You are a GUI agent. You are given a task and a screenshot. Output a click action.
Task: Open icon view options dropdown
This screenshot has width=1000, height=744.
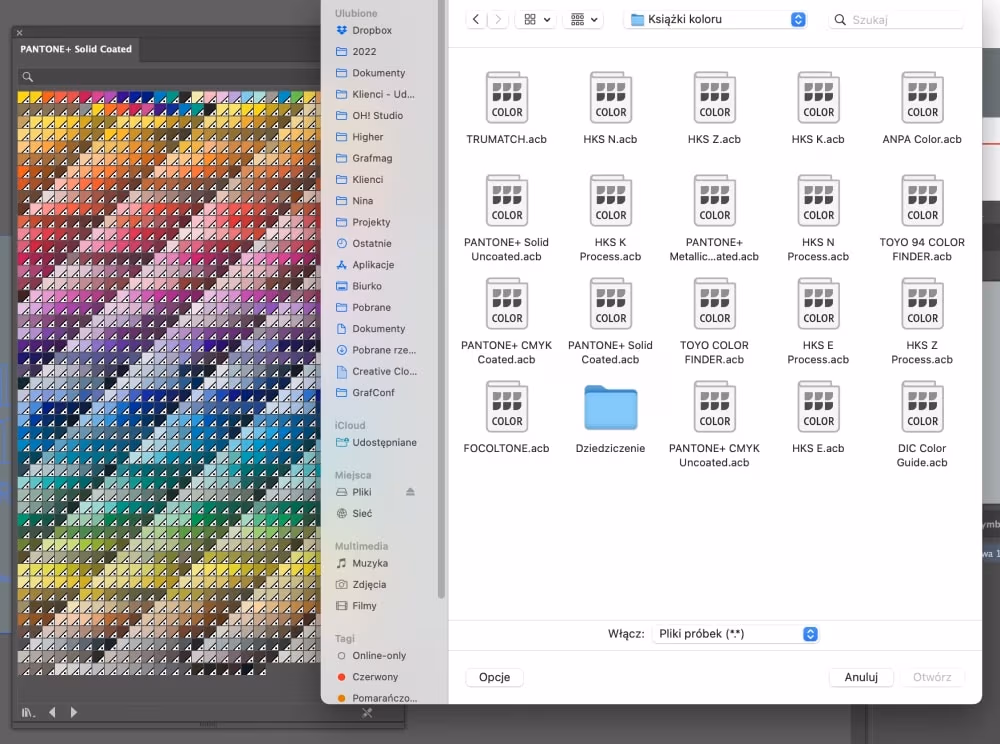pos(537,19)
